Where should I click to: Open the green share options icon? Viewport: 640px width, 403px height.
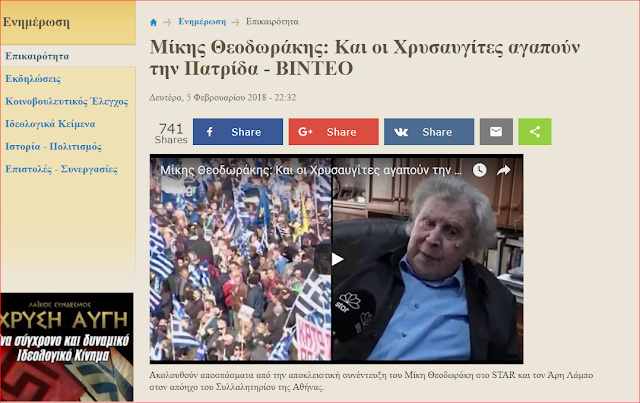[x=535, y=131]
